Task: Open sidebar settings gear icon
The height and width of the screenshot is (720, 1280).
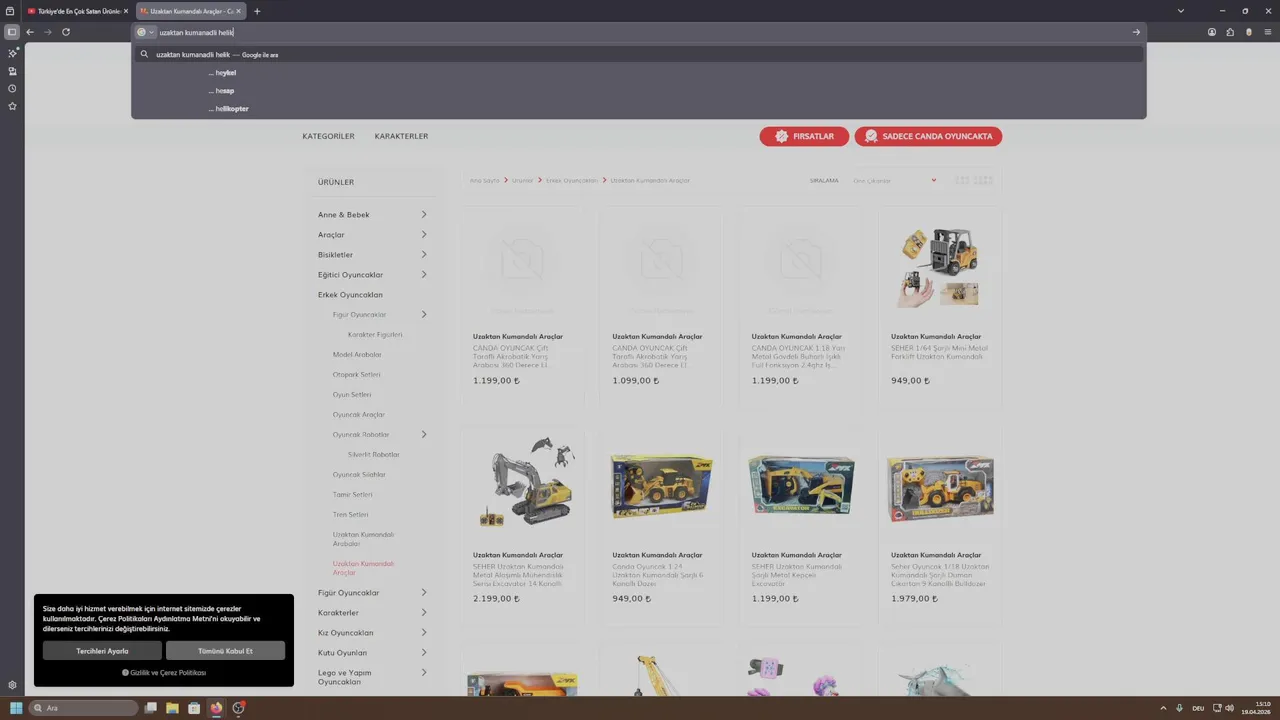Action: (x=12, y=685)
